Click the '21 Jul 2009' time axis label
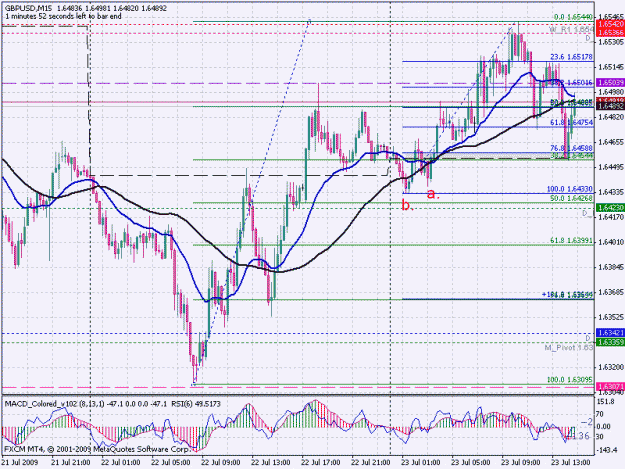The height and width of the screenshot is (469, 625). coord(20,463)
